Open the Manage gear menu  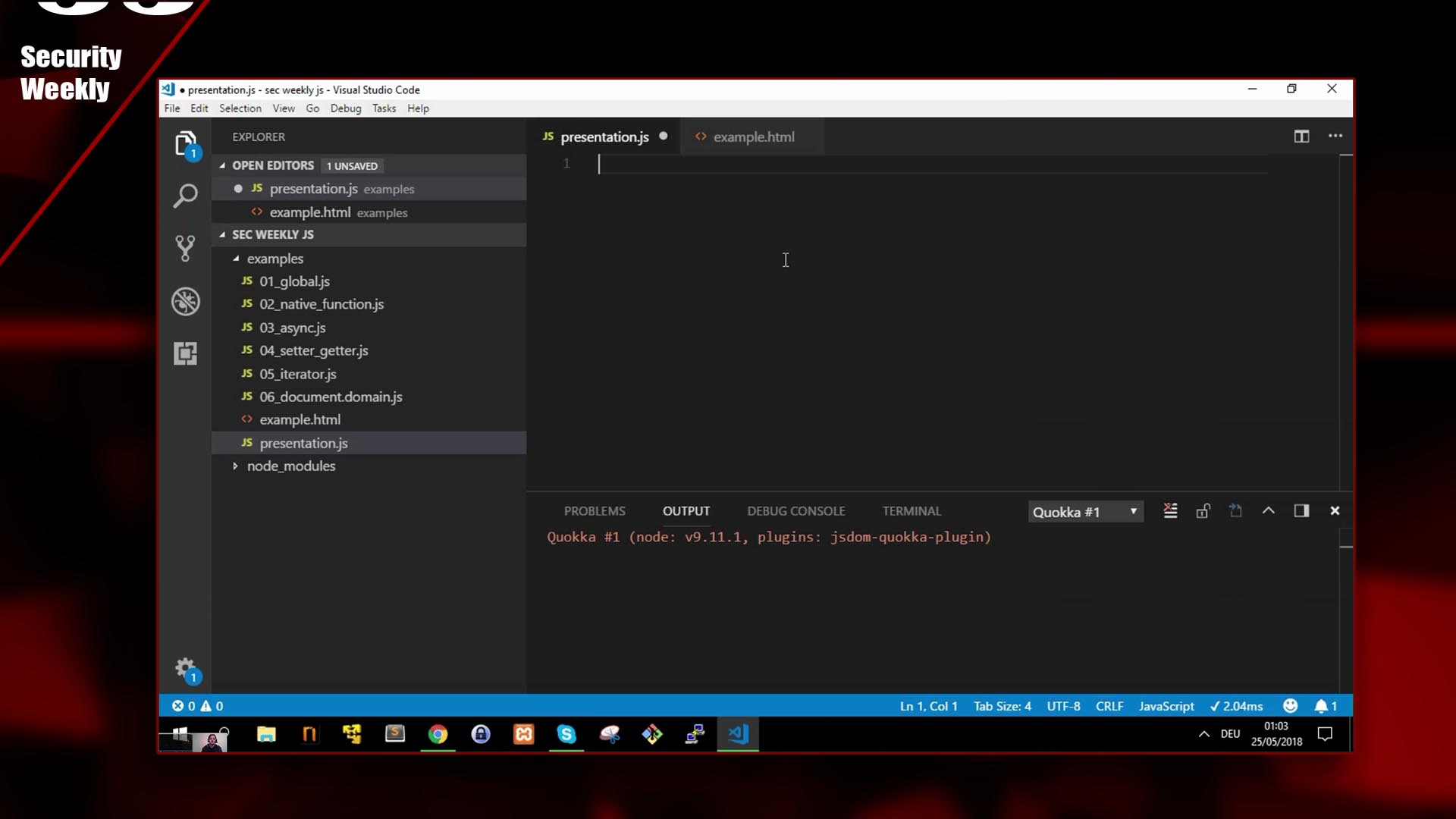(x=186, y=669)
